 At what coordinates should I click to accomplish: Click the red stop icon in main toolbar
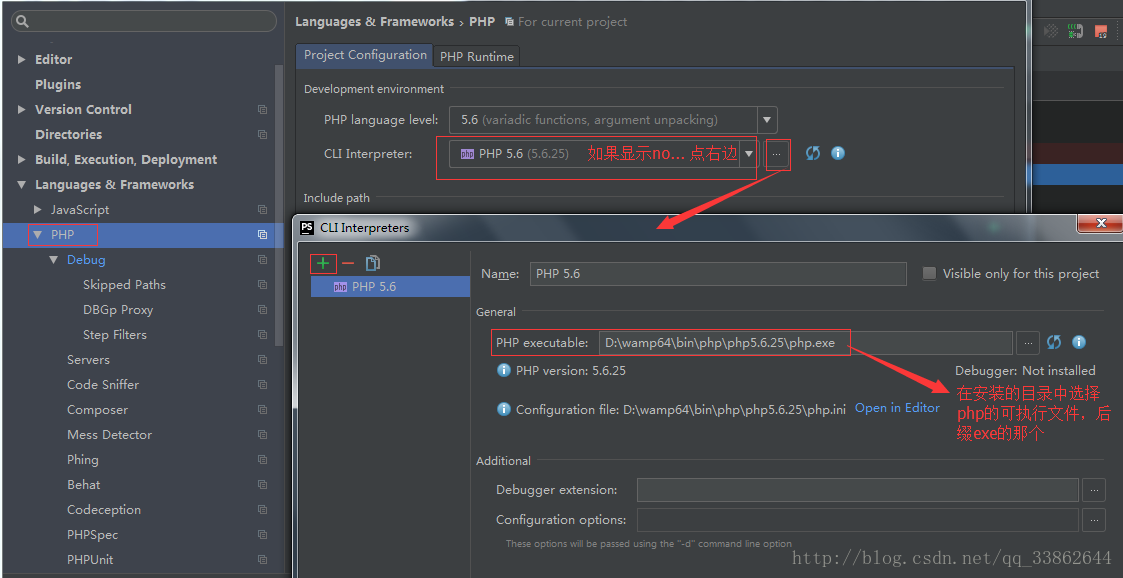point(1101,31)
